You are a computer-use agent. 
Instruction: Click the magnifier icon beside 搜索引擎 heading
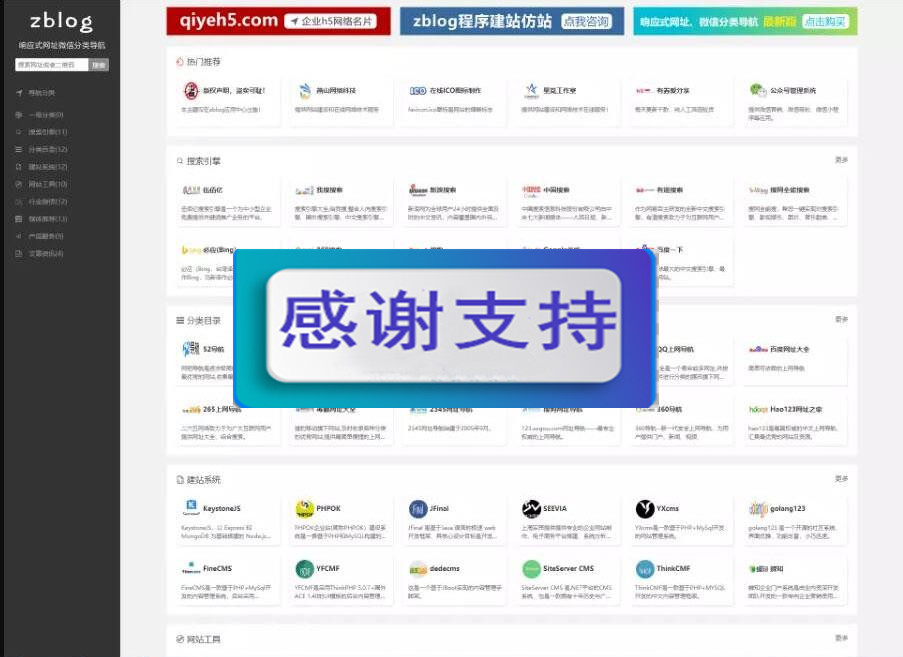[x=180, y=161]
